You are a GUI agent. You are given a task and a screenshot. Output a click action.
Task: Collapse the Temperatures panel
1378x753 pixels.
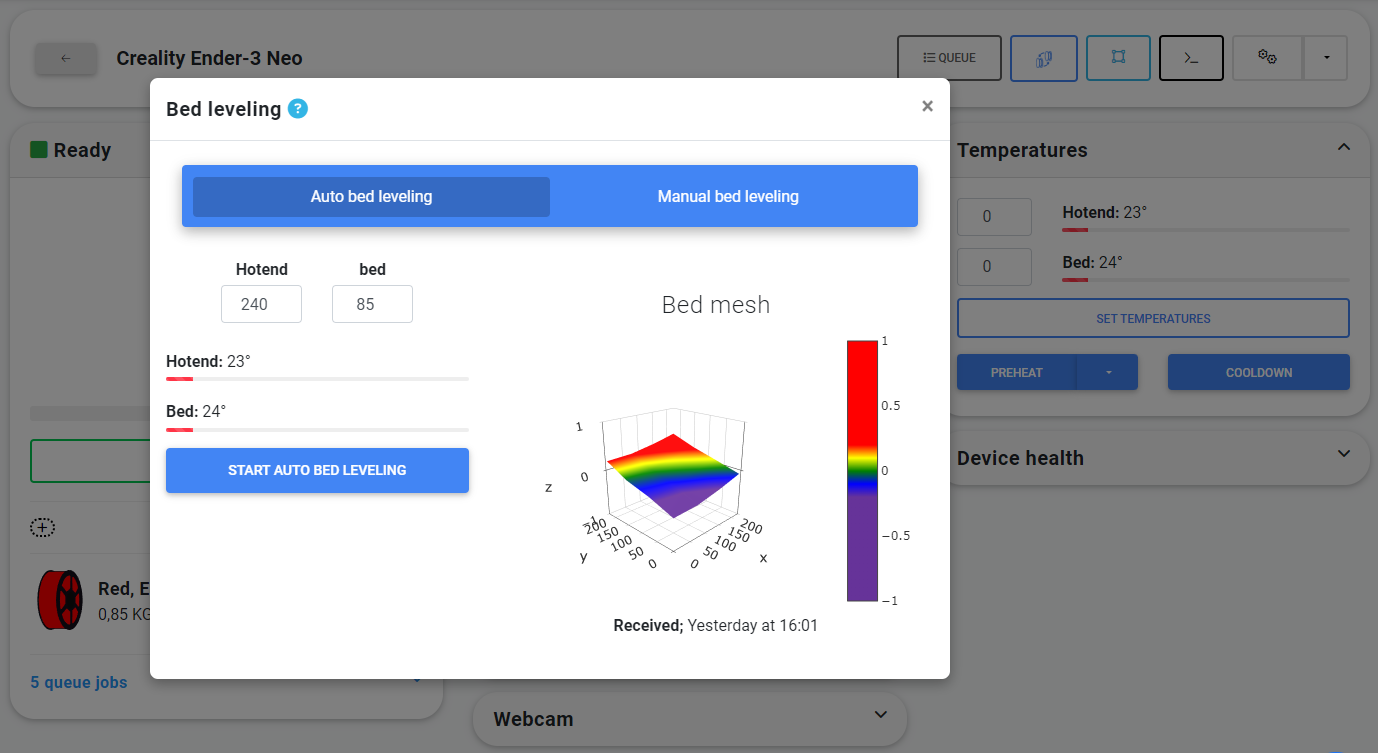pyautogui.click(x=1344, y=147)
